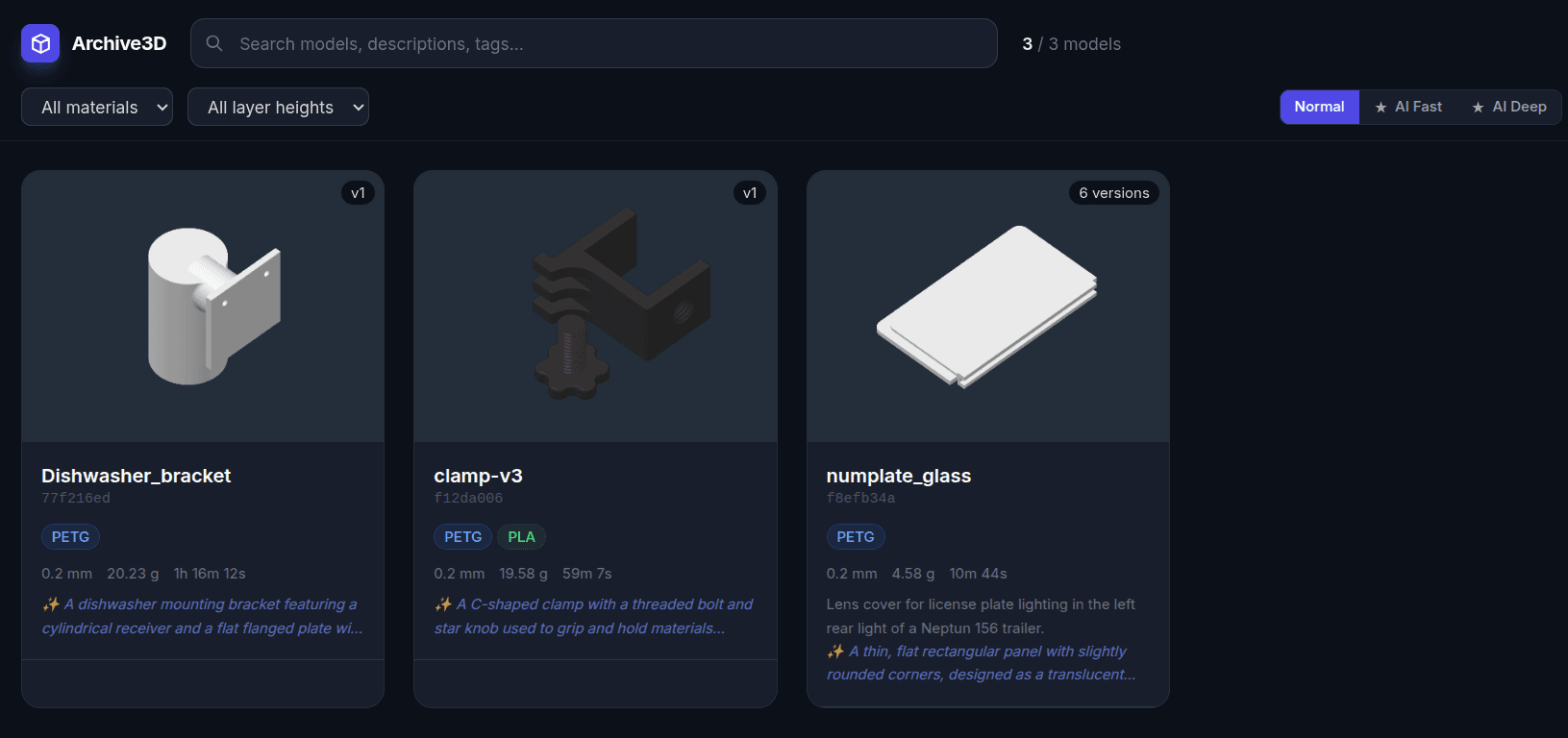Click the Archive3D cube logo icon

(40, 43)
